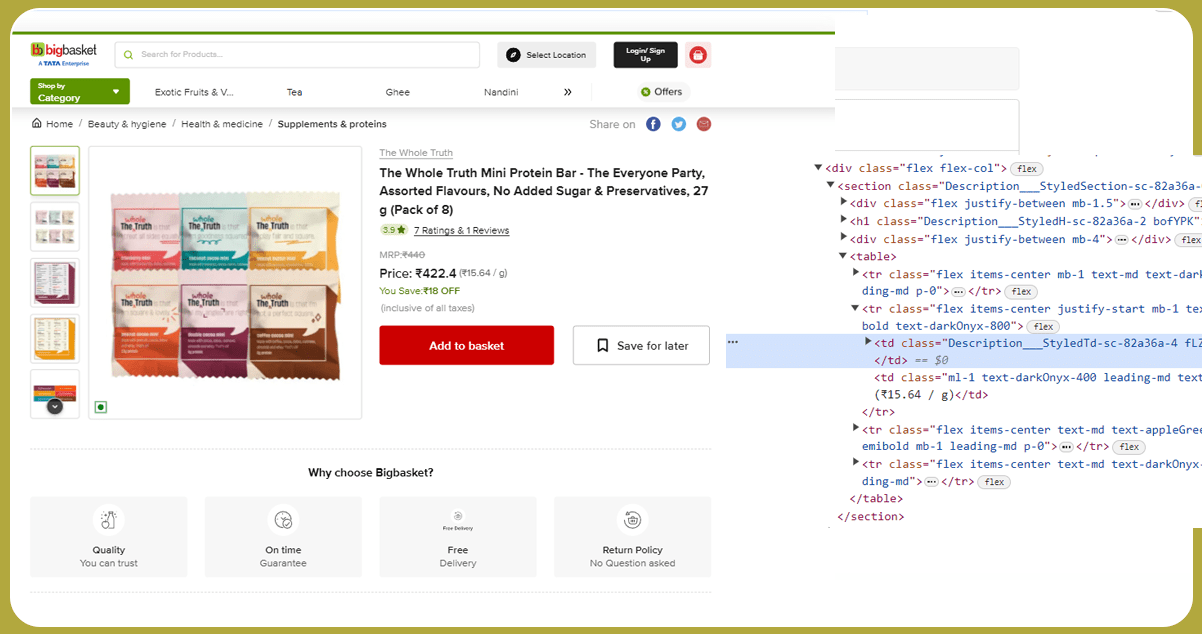Click the Offers badge icon
Screen dimensions: 1202x634
pos(643,91)
